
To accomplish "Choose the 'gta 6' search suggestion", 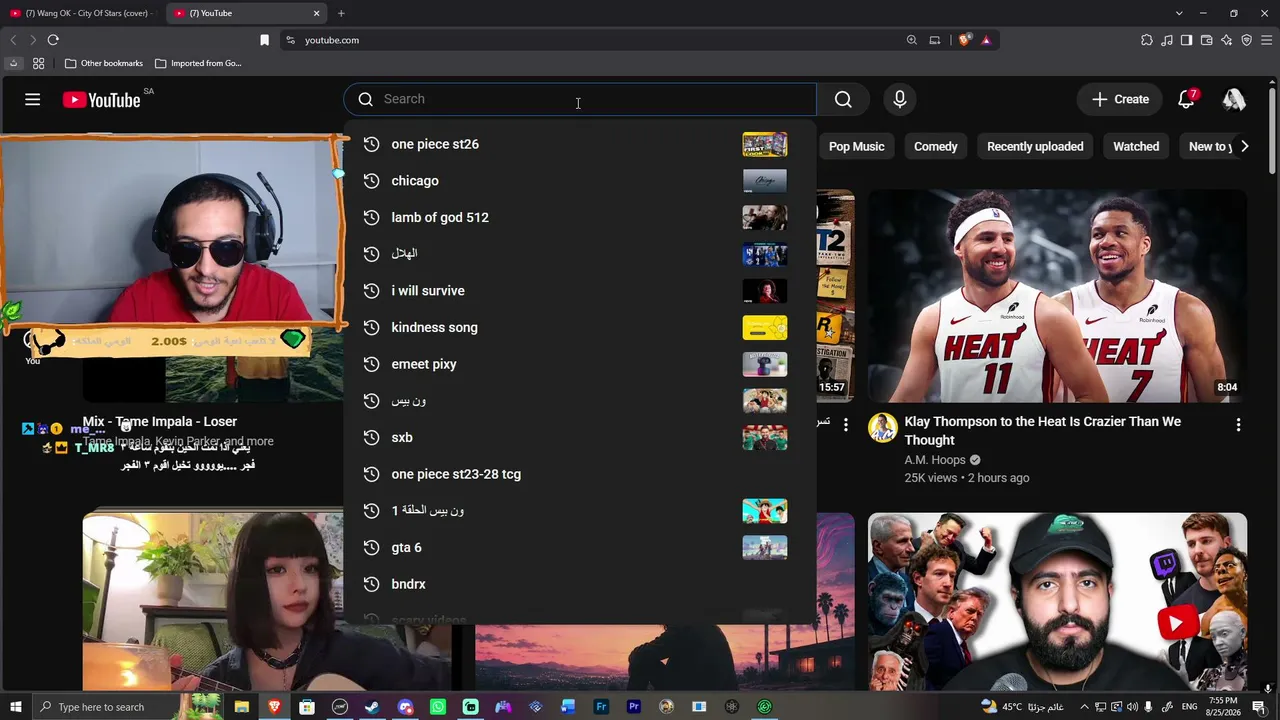I will [580, 547].
